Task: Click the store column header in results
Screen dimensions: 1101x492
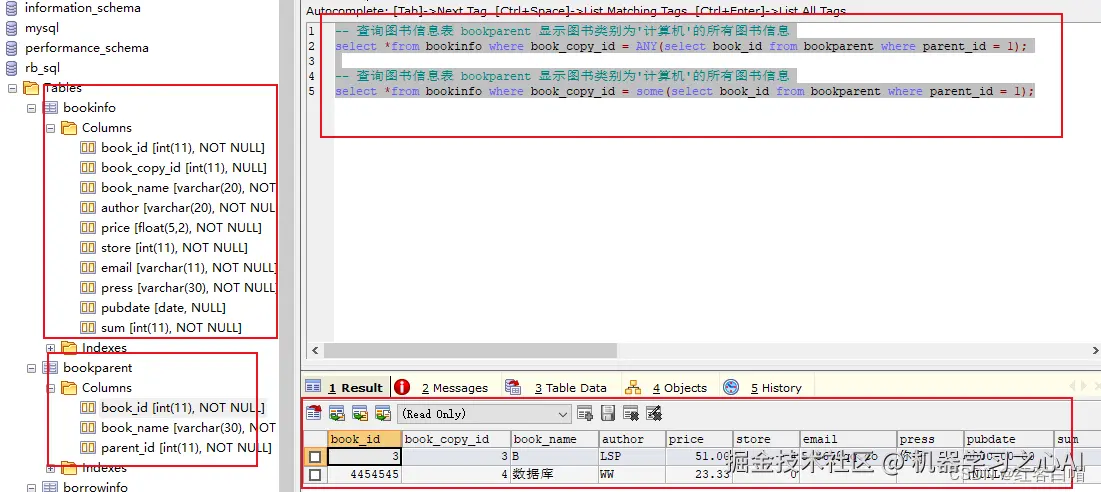Action: (766, 439)
